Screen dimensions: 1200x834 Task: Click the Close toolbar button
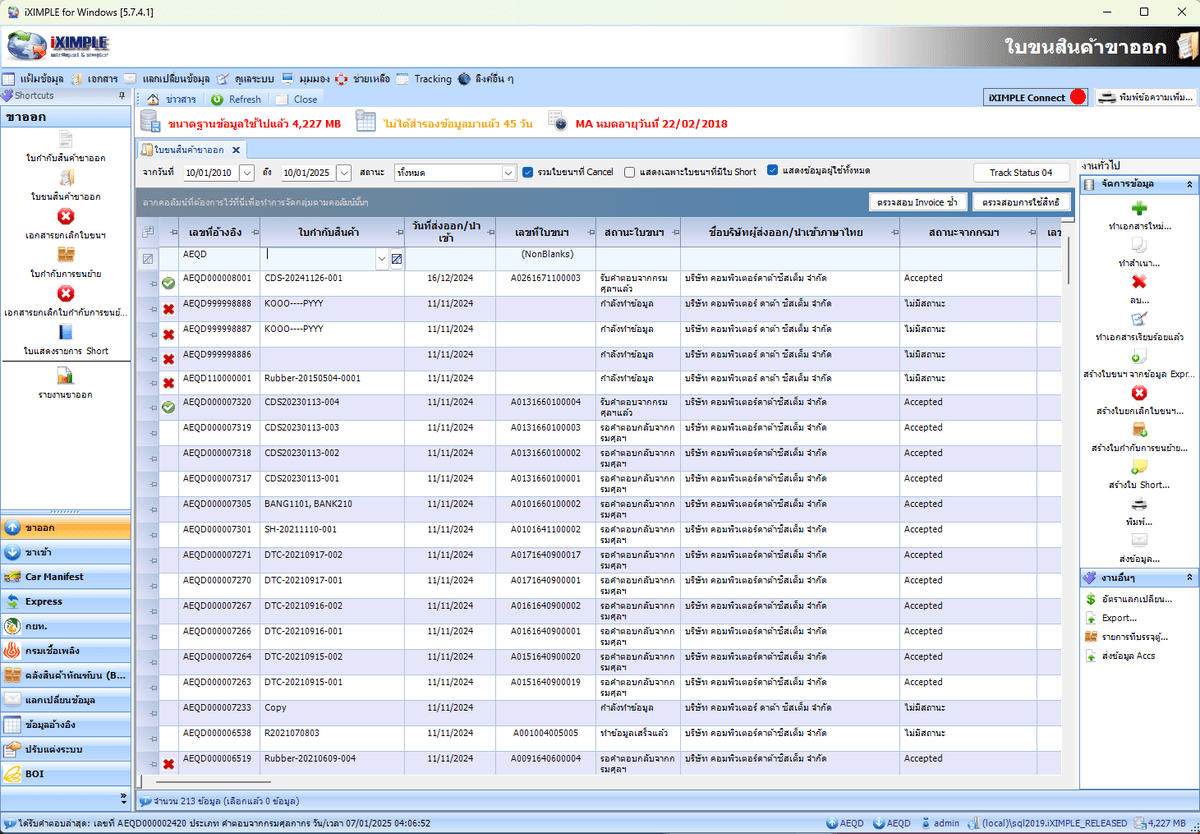coord(297,99)
